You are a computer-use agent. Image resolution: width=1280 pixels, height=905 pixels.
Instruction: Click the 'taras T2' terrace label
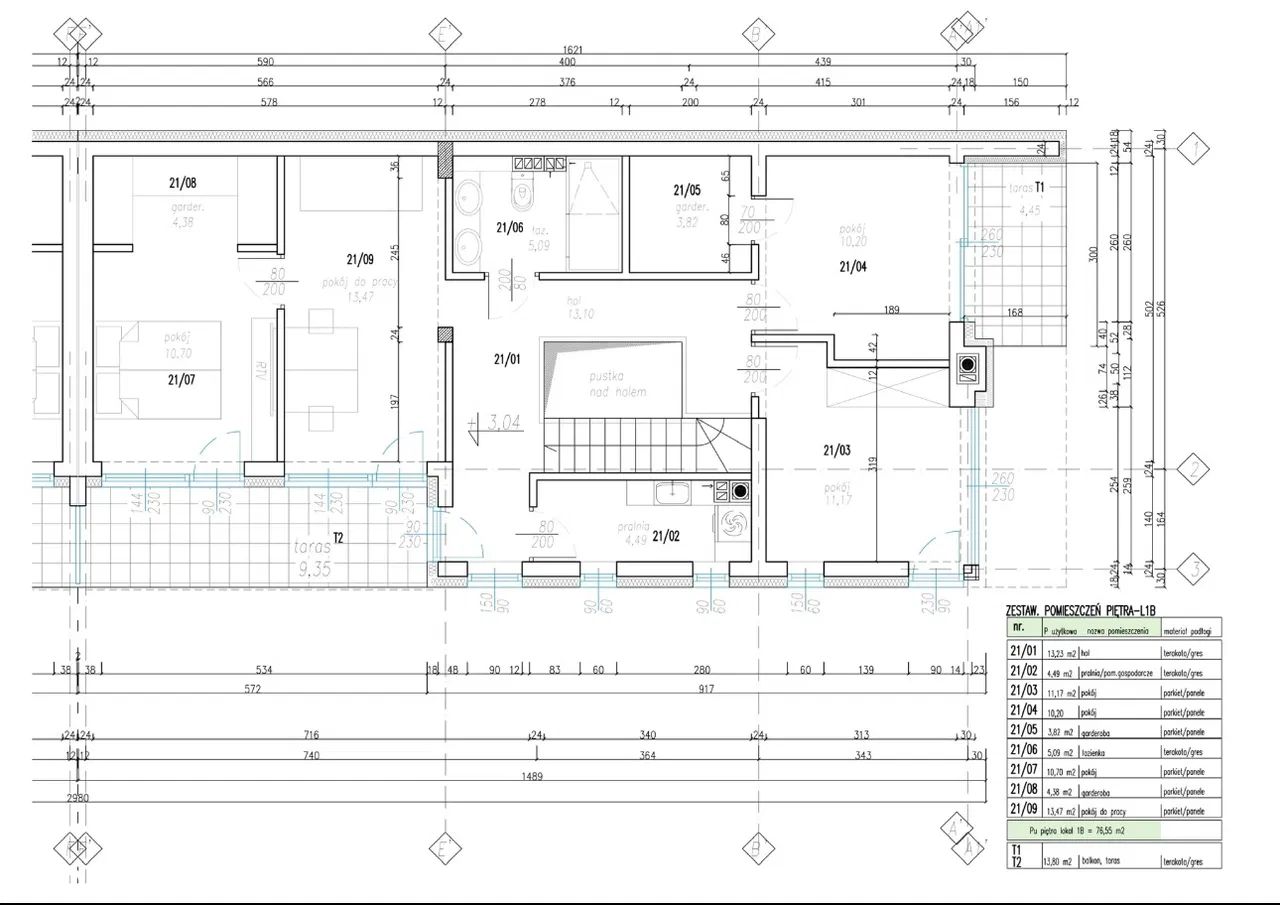318,546
